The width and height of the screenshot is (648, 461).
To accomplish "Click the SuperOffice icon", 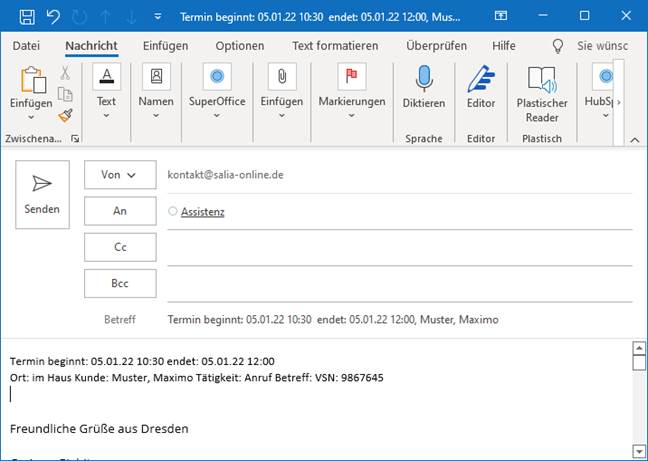I will click(217, 76).
